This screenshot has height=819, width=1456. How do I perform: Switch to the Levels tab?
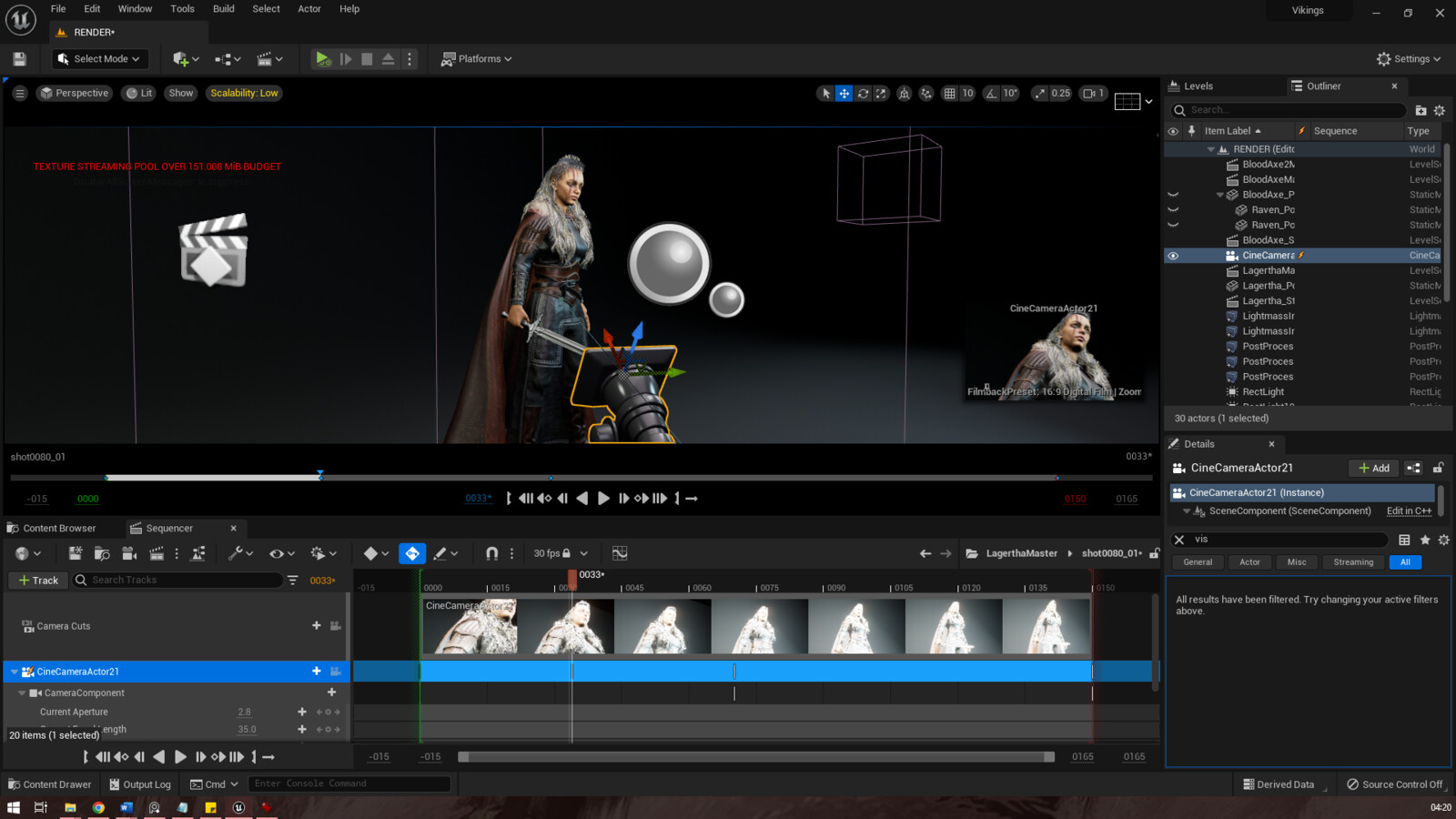pos(1198,86)
